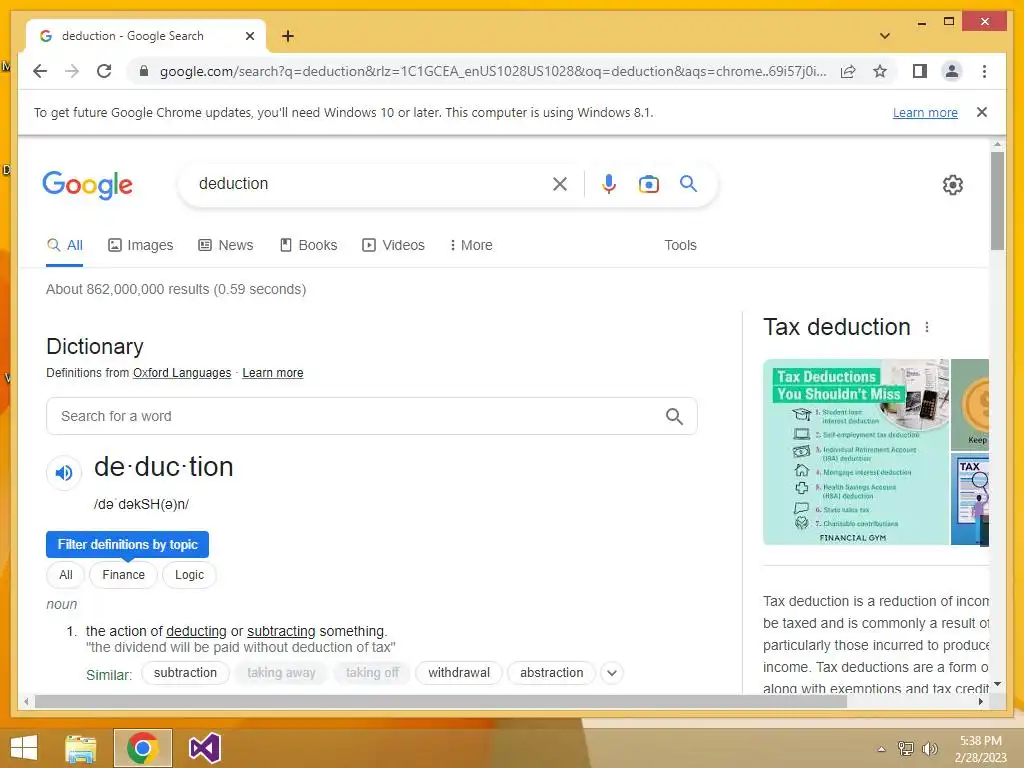The width and height of the screenshot is (1024, 768).
Task: Select the withdrawal synonym chip
Action: (x=458, y=673)
